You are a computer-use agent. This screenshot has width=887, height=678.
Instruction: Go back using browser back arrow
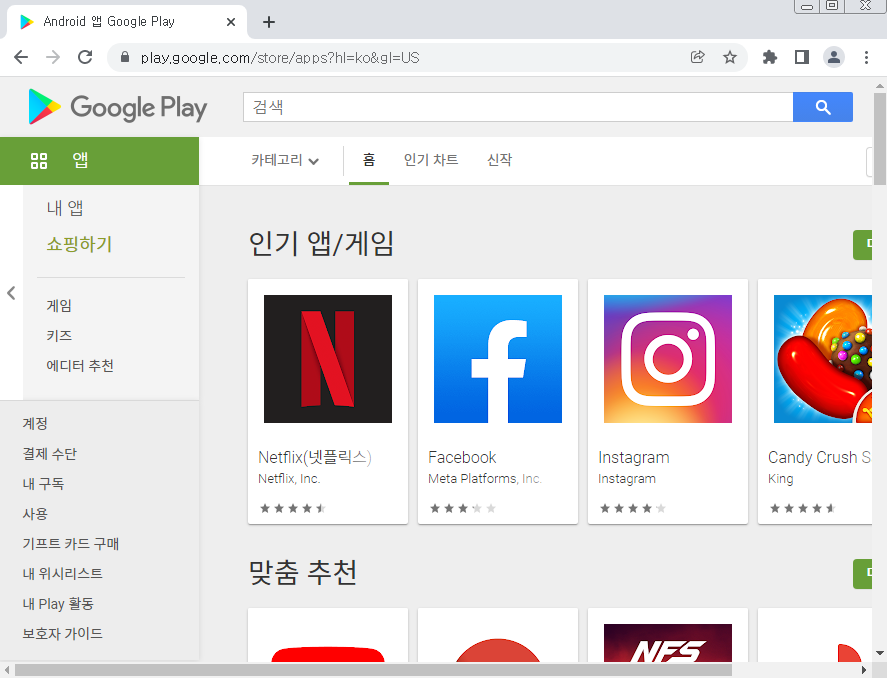click(21, 57)
